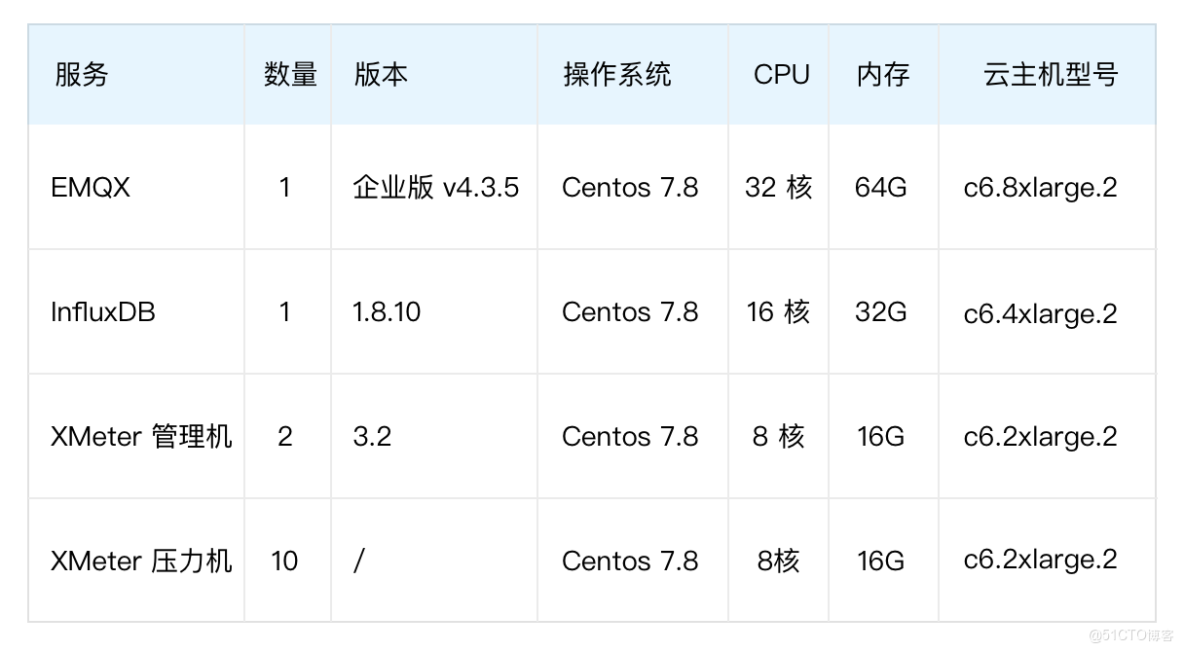Click the XMeter 压力机 cell
Screen dimensions: 1184x652
coord(141,560)
